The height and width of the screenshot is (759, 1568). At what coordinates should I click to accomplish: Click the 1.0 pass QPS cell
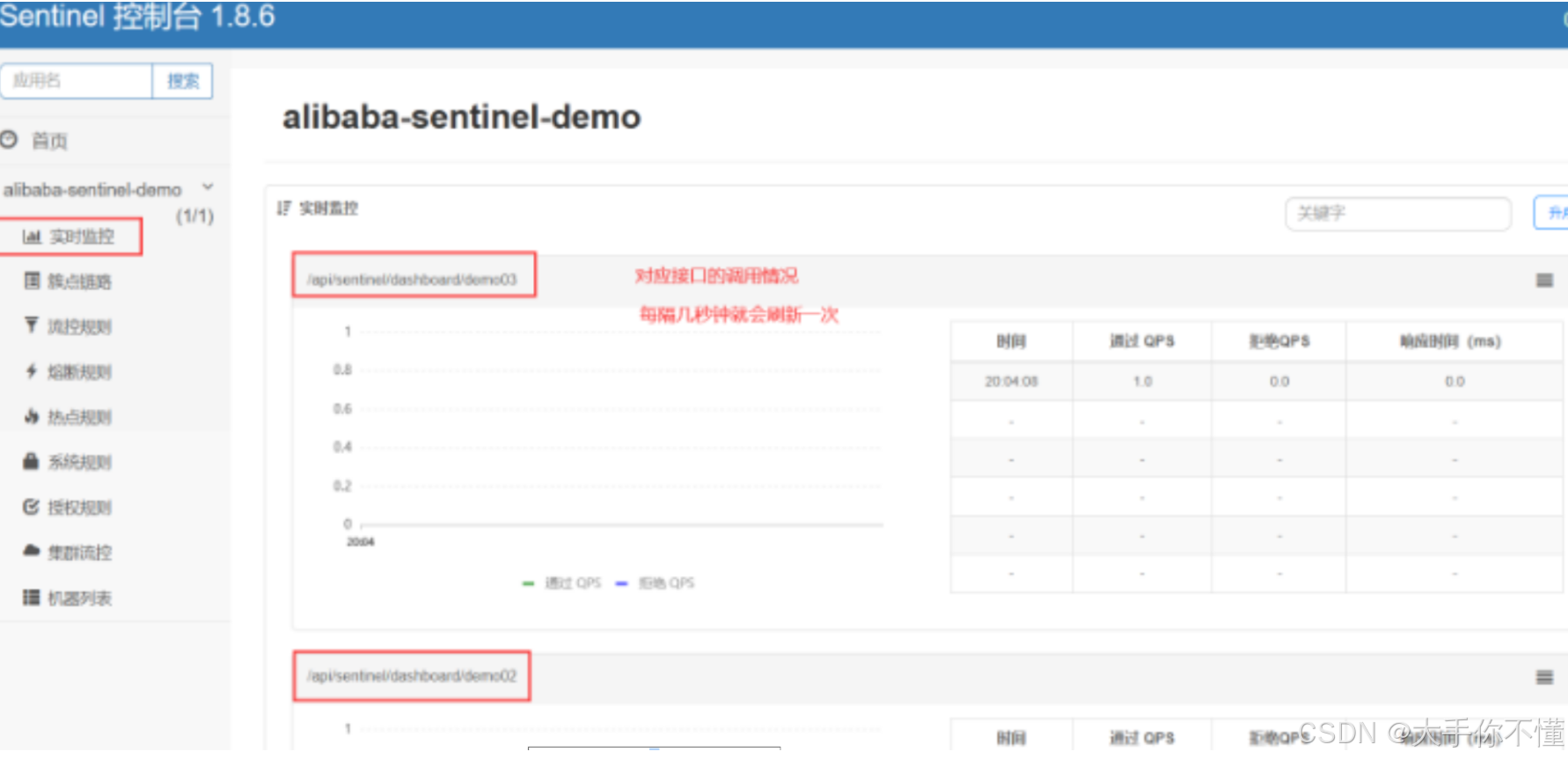(x=1142, y=382)
